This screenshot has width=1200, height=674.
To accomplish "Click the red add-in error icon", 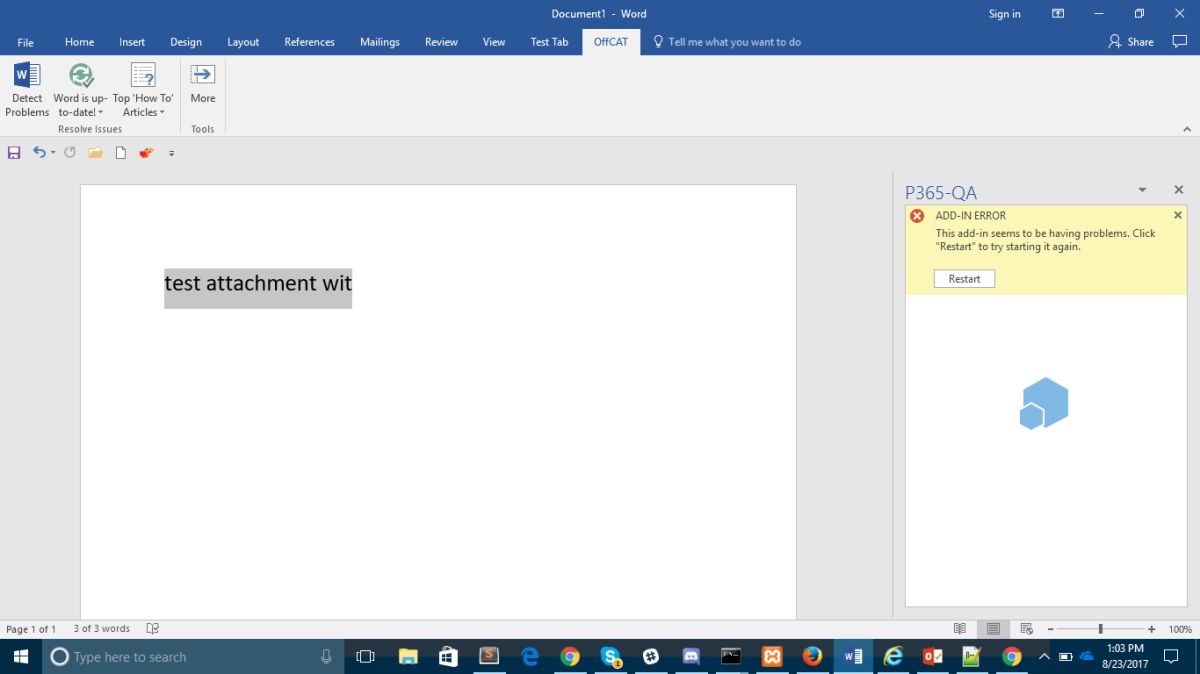I will coord(917,216).
